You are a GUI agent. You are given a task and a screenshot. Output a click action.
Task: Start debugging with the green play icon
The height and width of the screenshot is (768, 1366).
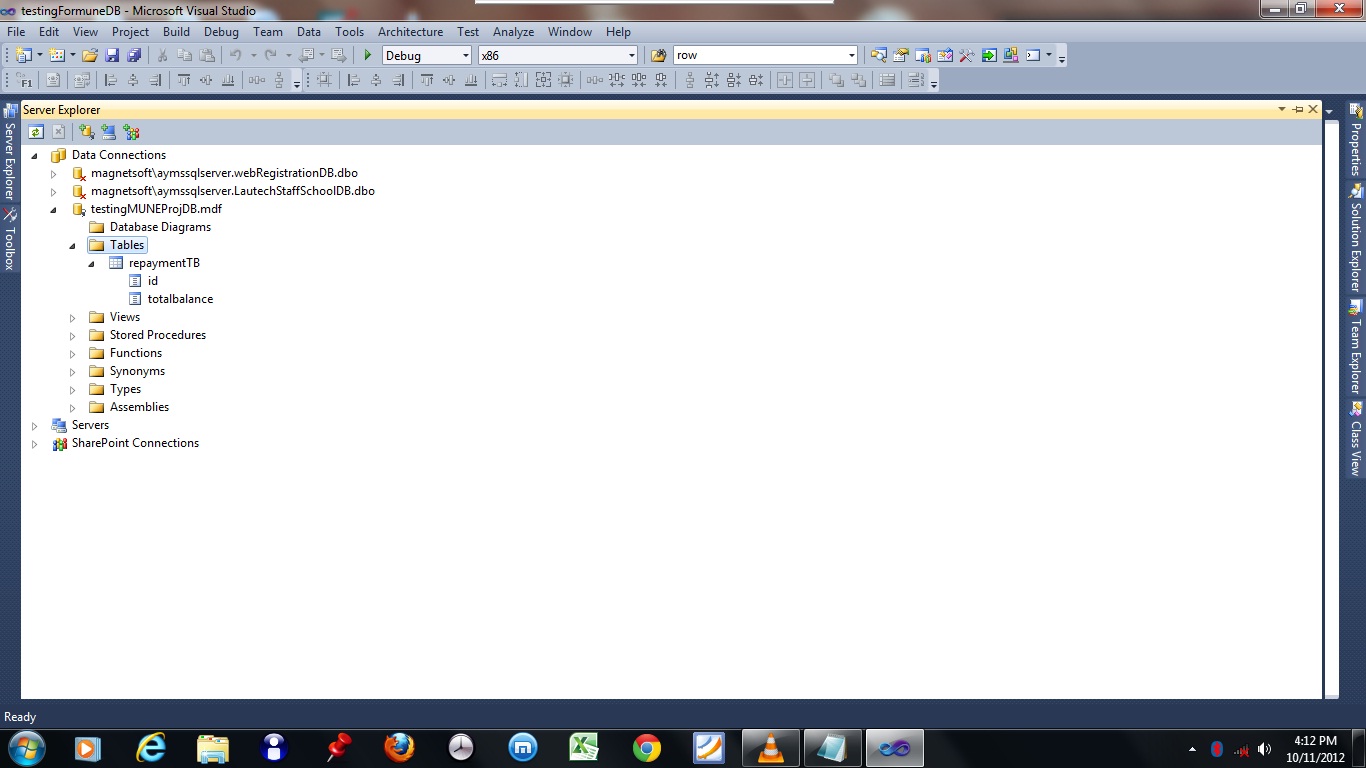(368, 55)
